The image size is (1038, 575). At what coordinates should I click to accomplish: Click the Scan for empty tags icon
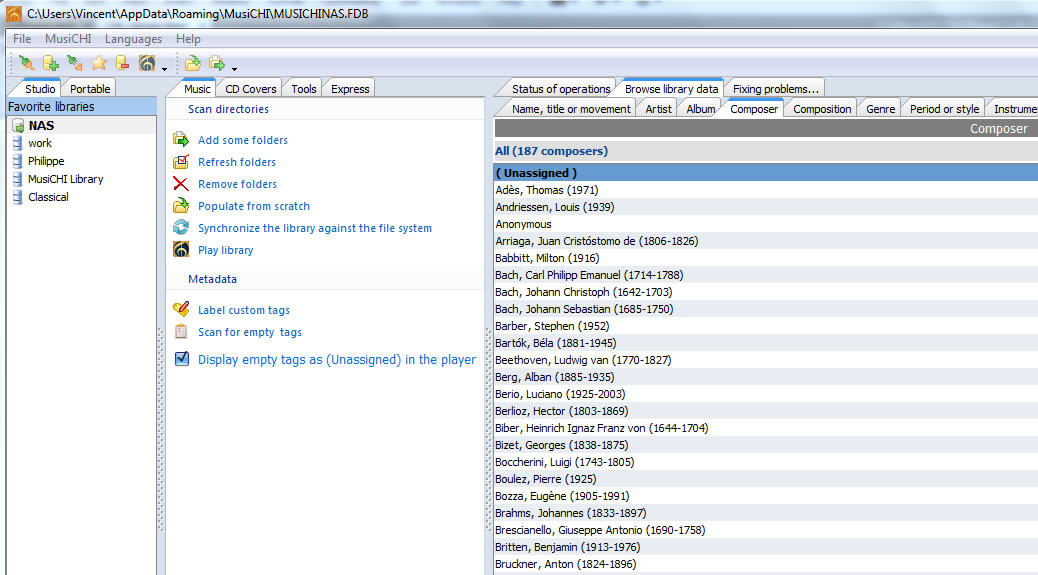pyautogui.click(x=181, y=332)
